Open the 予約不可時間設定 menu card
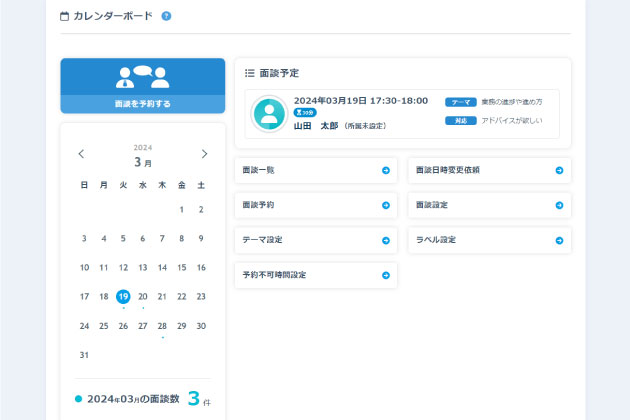This screenshot has height=420, width=630. [316, 275]
